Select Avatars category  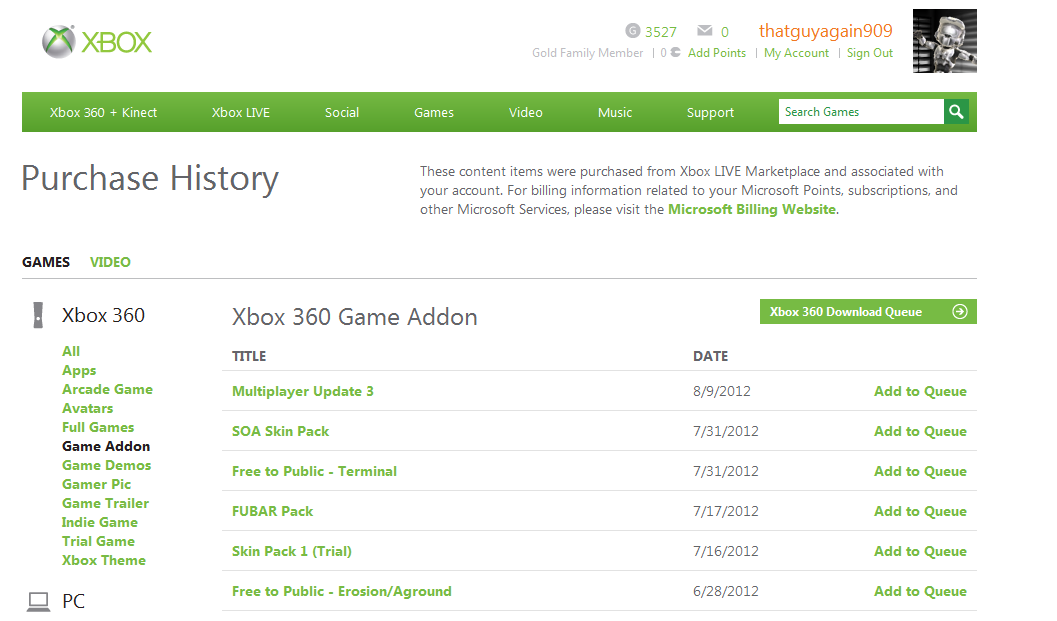[x=88, y=408]
